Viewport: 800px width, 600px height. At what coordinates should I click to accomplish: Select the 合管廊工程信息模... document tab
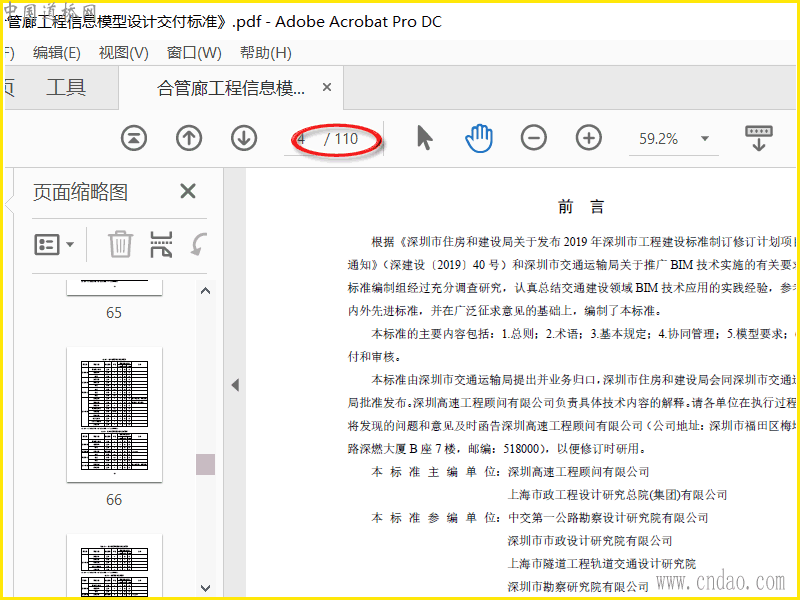(231, 88)
